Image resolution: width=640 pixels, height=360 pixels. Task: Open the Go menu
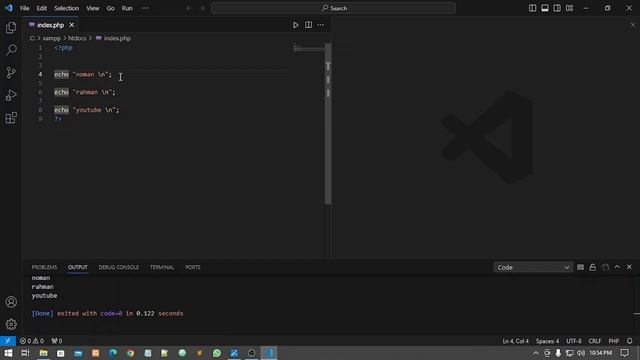click(x=111, y=8)
